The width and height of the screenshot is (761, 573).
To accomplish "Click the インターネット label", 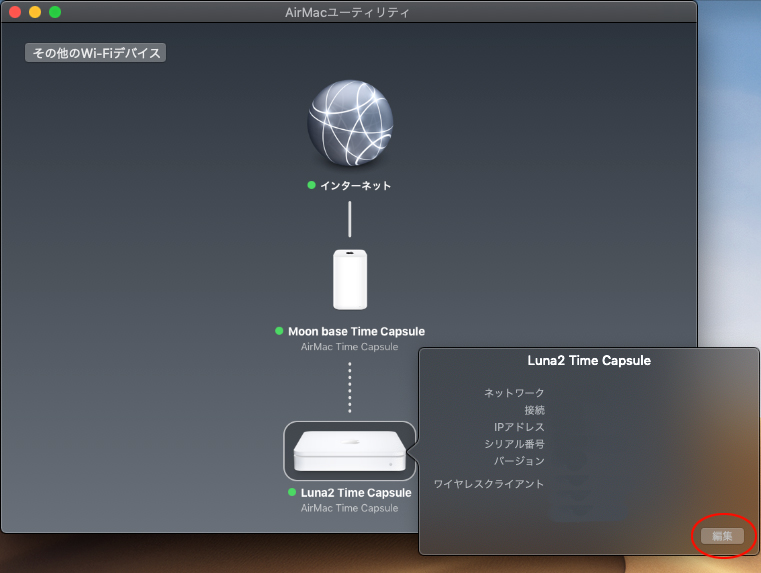I will coord(355,186).
